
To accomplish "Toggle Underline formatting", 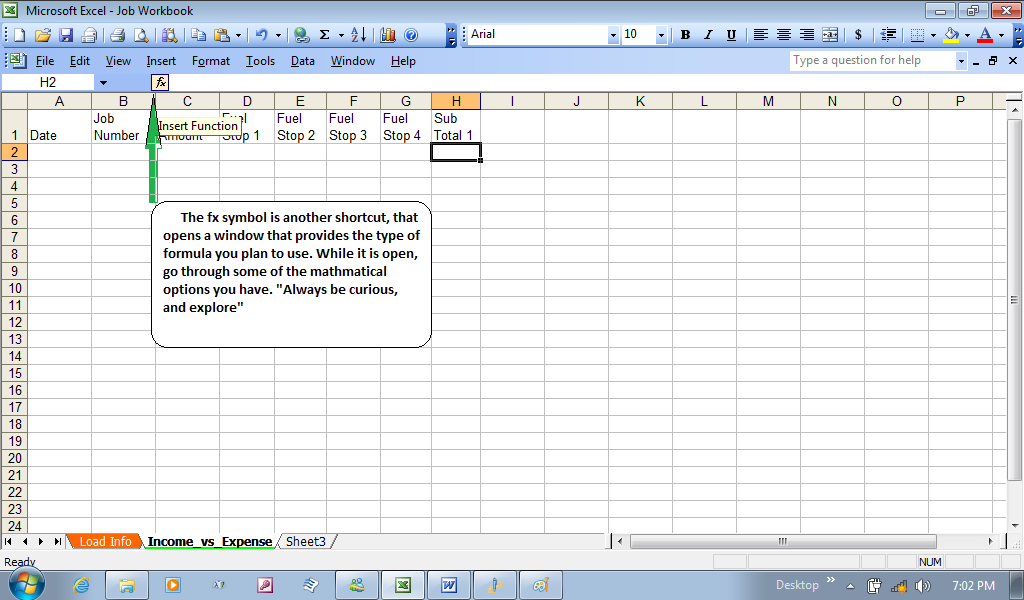I will click(x=731, y=35).
